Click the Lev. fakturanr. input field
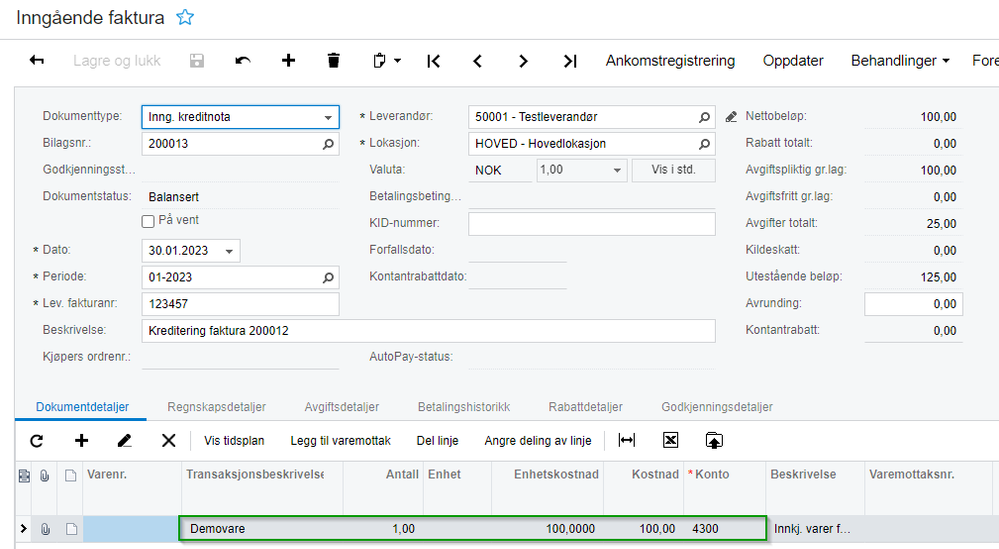 coord(240,304)
